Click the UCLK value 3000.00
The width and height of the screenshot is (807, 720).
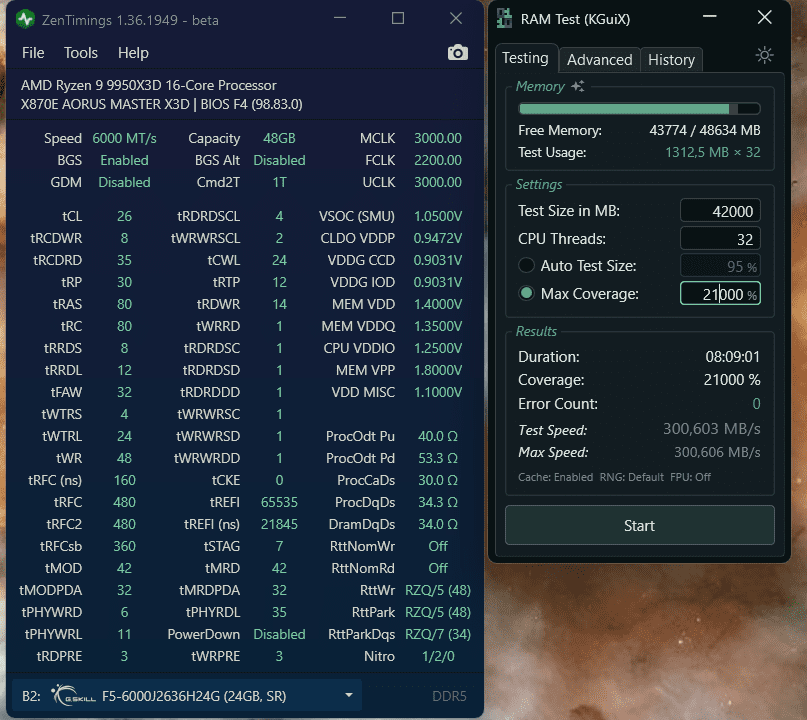(x=437, y=182)
